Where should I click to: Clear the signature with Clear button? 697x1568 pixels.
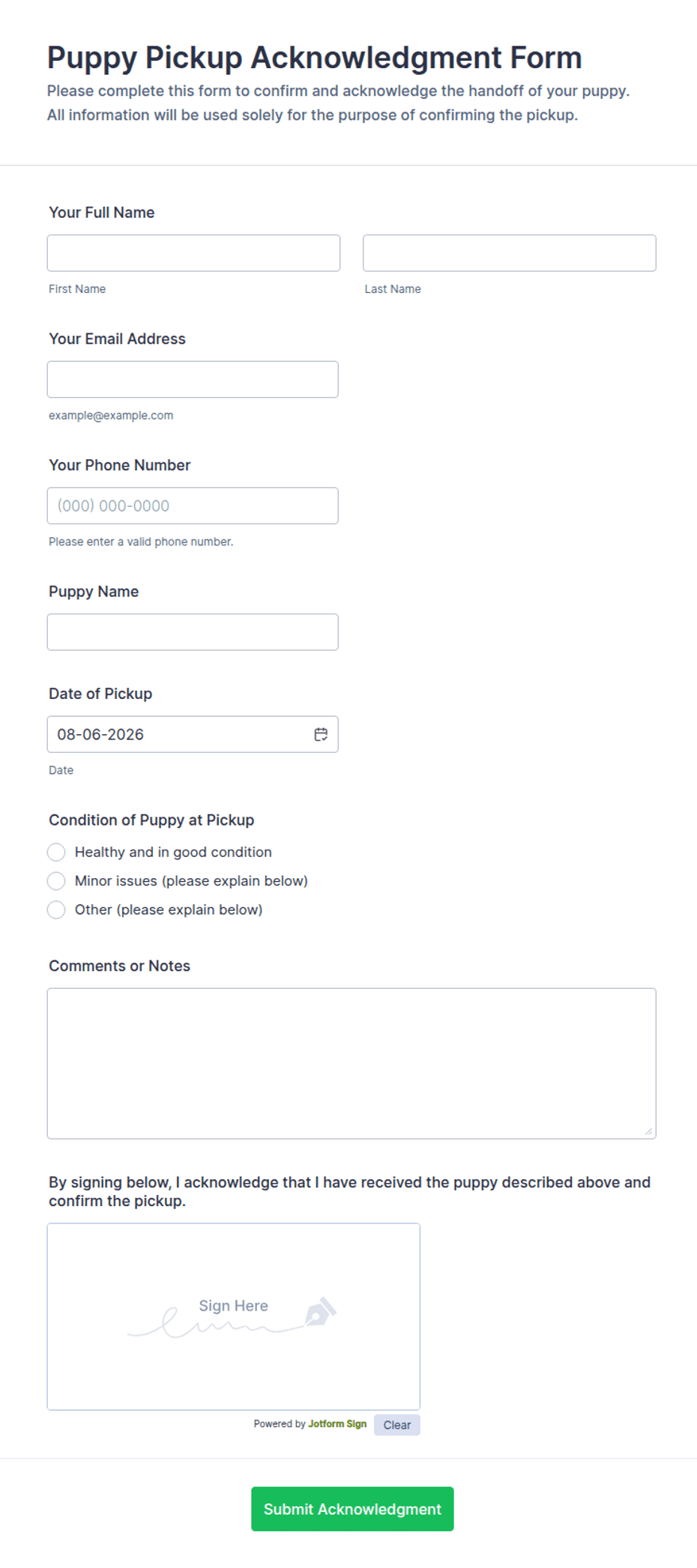pyautogui.click(x=397, y=1425)
